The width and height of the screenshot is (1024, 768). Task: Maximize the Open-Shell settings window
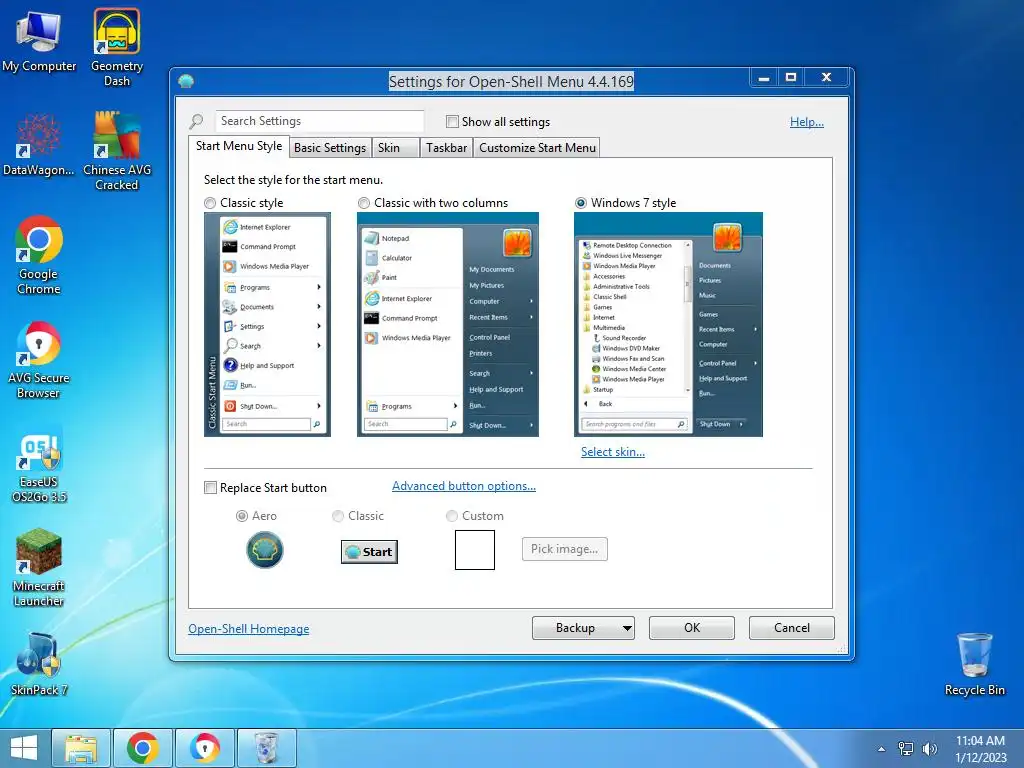tap(791, 78)
